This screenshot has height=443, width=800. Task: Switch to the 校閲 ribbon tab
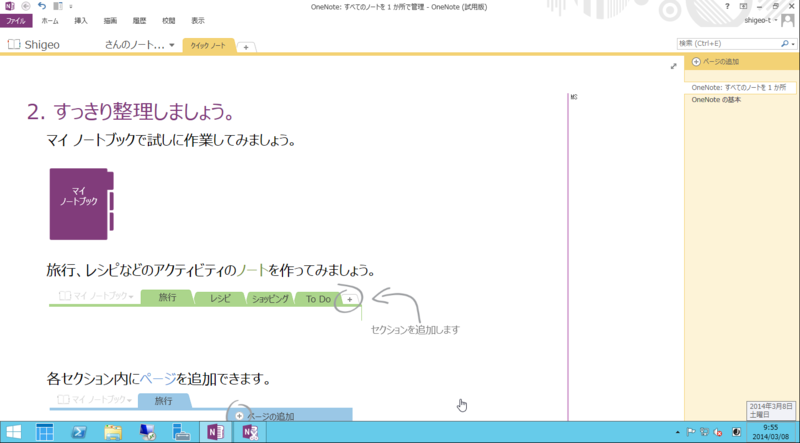click(168, 21)
